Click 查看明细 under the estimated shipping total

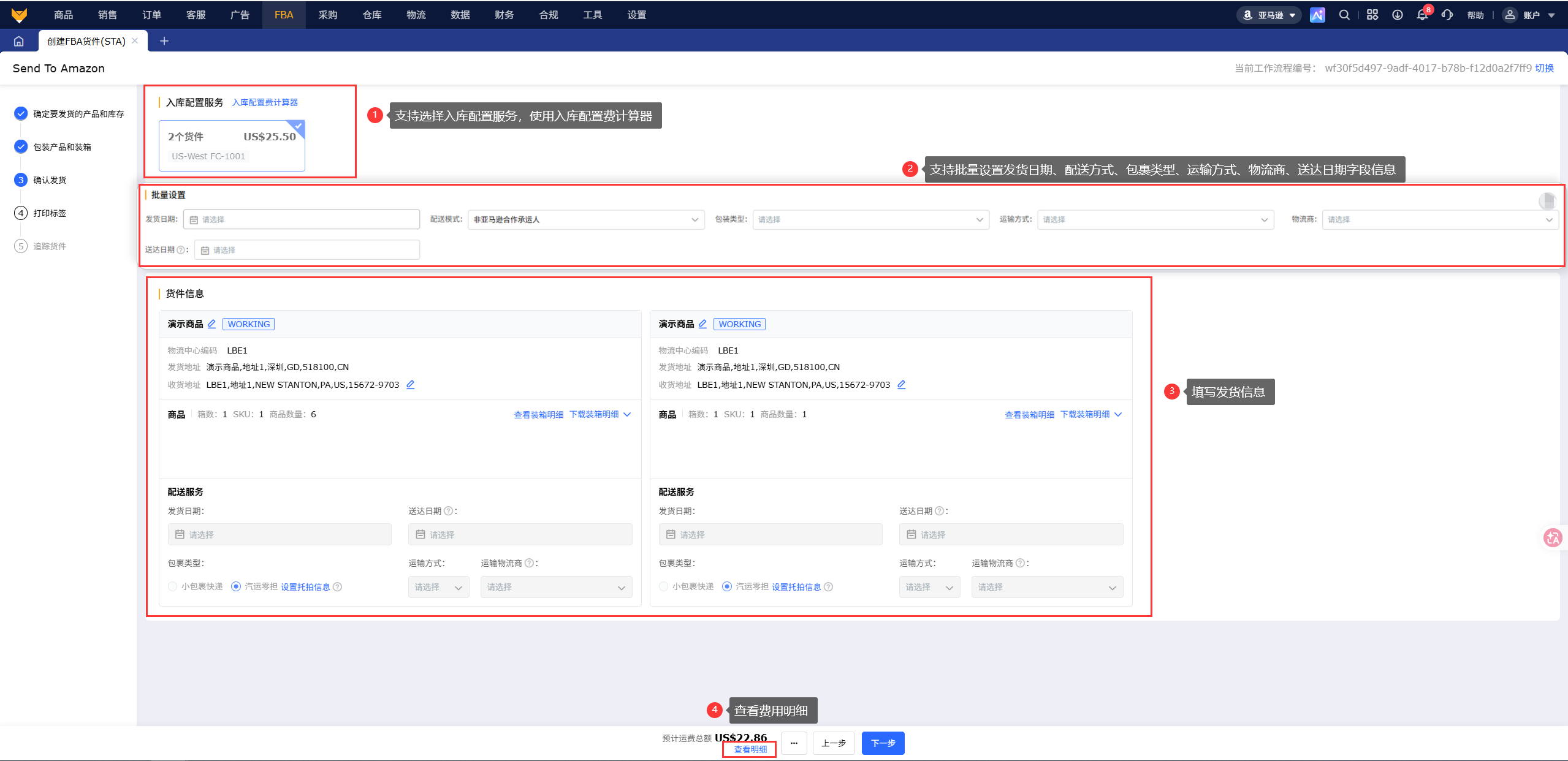pos(750,749)
